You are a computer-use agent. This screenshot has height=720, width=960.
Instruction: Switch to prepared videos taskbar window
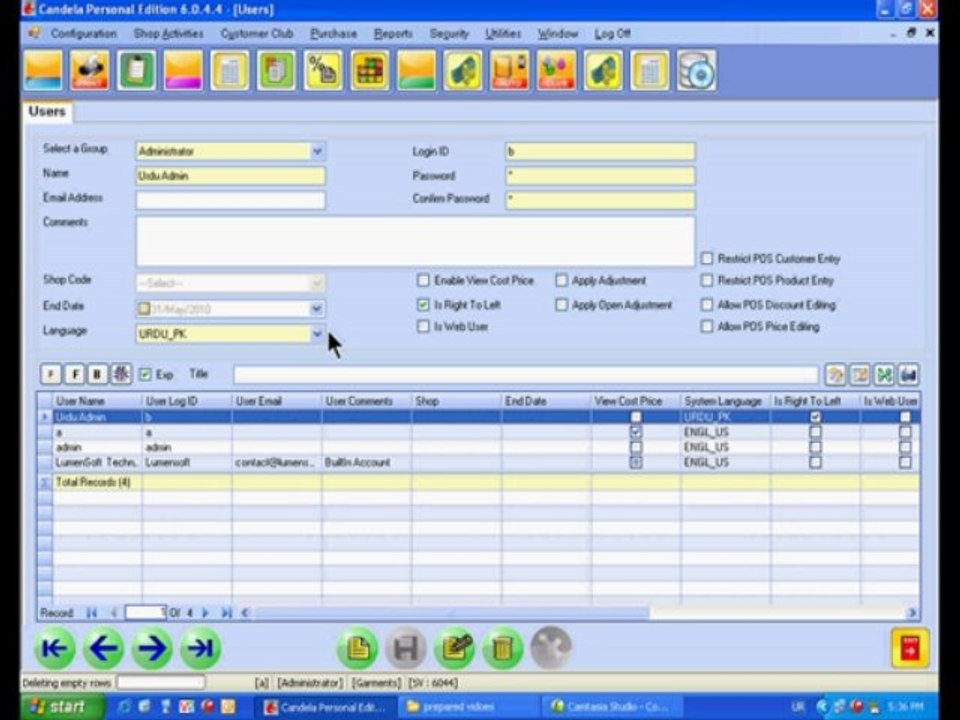[x=468, y=707]
